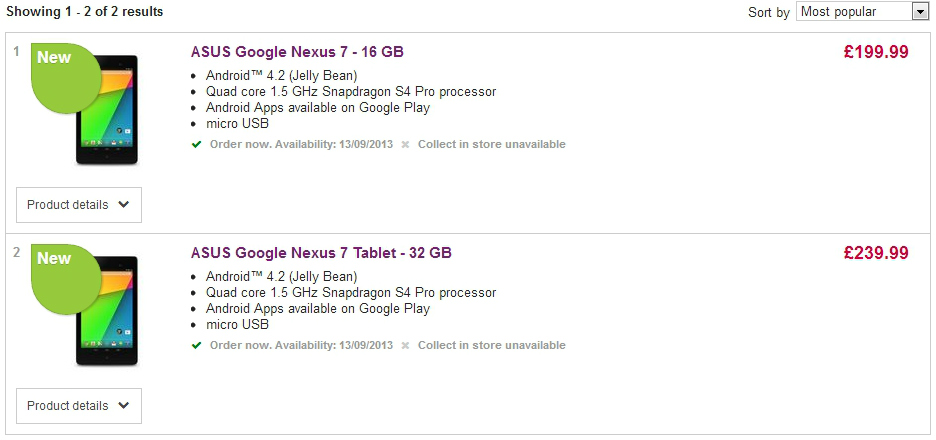Click the green New badge on first product
The height and width of the screenshot is (440, 936).
point(64,77)
